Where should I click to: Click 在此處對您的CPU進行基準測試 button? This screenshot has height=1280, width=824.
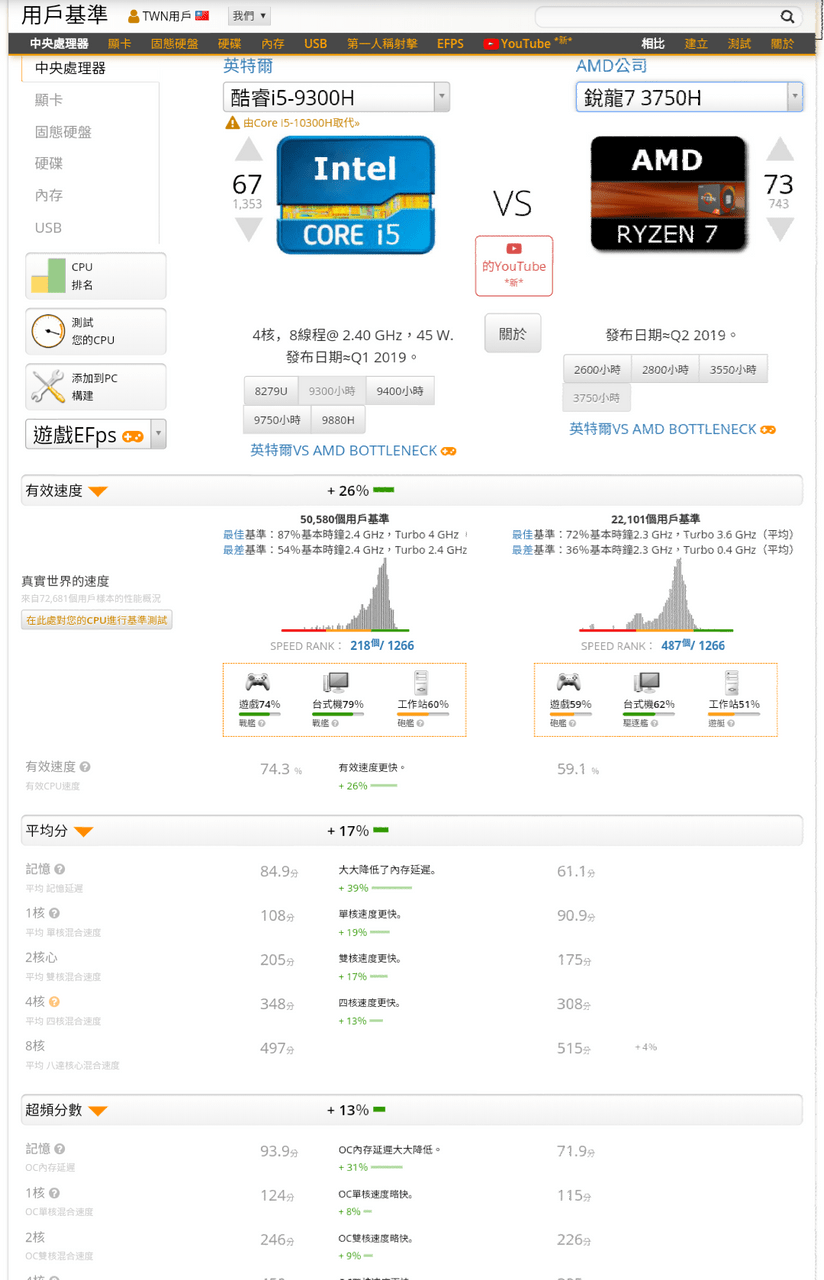click(97, 620)
